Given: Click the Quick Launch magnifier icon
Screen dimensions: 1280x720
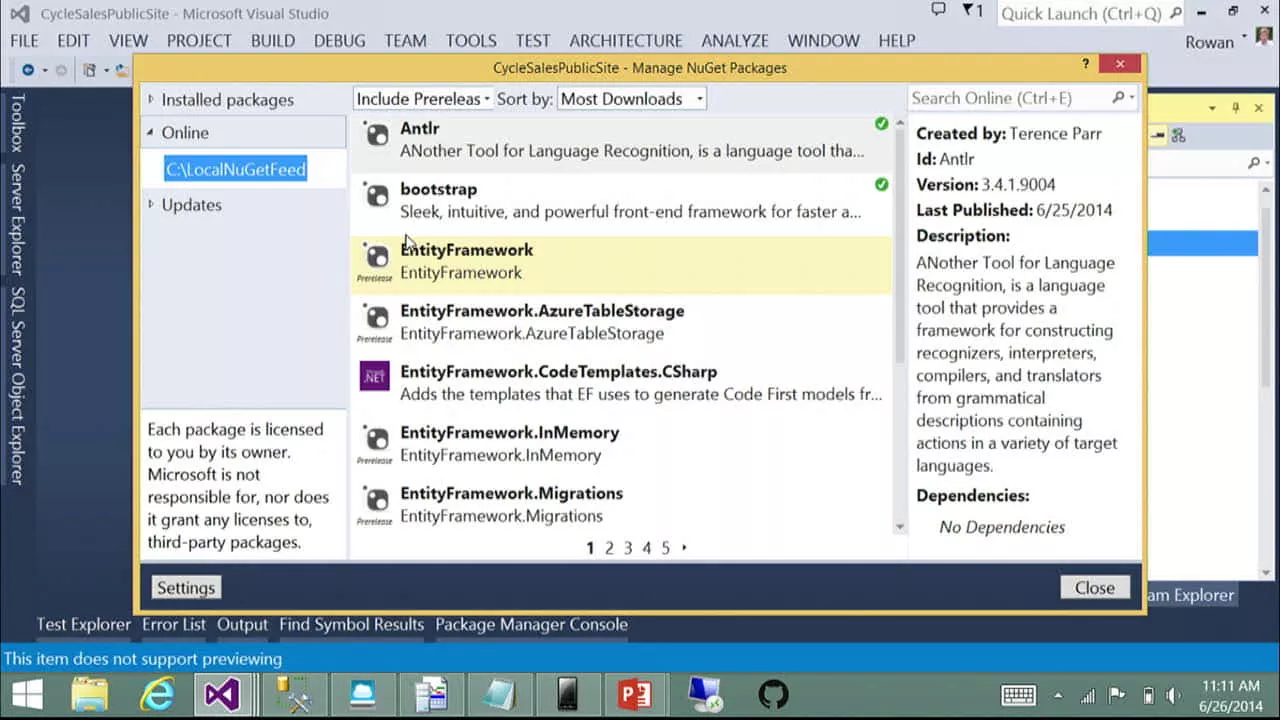Looking at the screenshot, I should point(1176,13).
